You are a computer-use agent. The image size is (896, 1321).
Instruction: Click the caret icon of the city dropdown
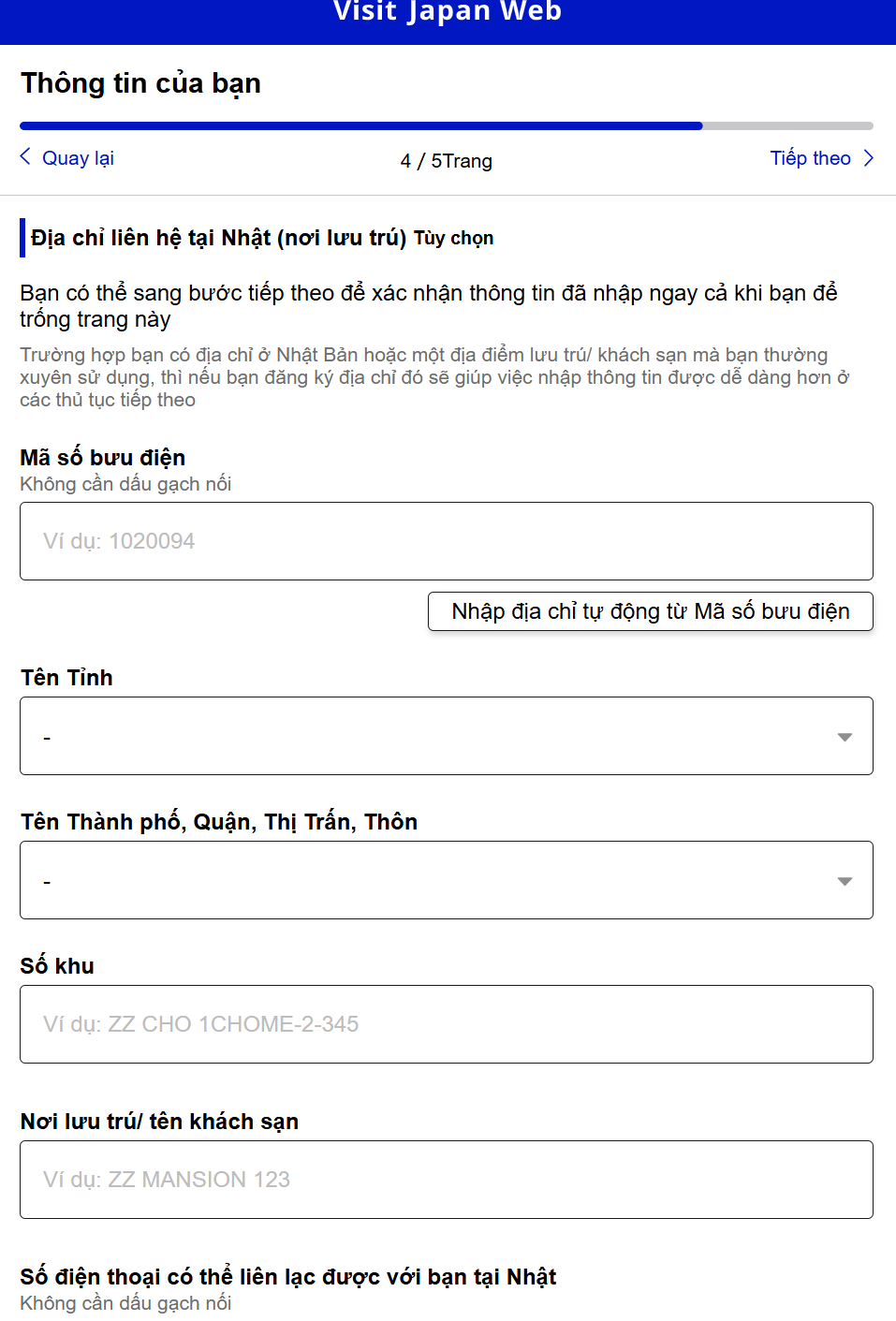(x=845, y=881)
